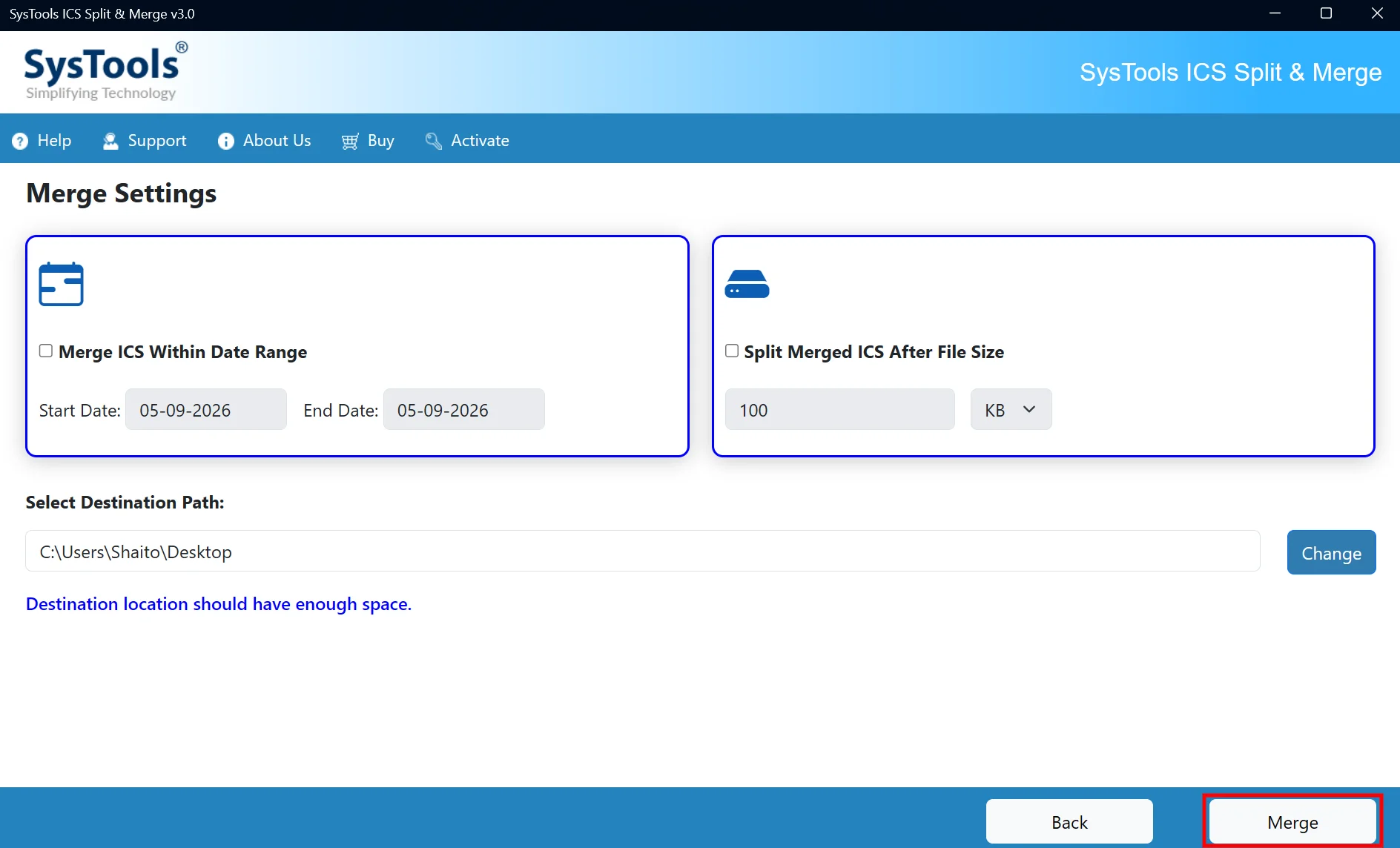This screenshot has width=1400, height=848.
Task: Enable Merge ICS Within Date Range checkbox
Action: pos(46,351)
